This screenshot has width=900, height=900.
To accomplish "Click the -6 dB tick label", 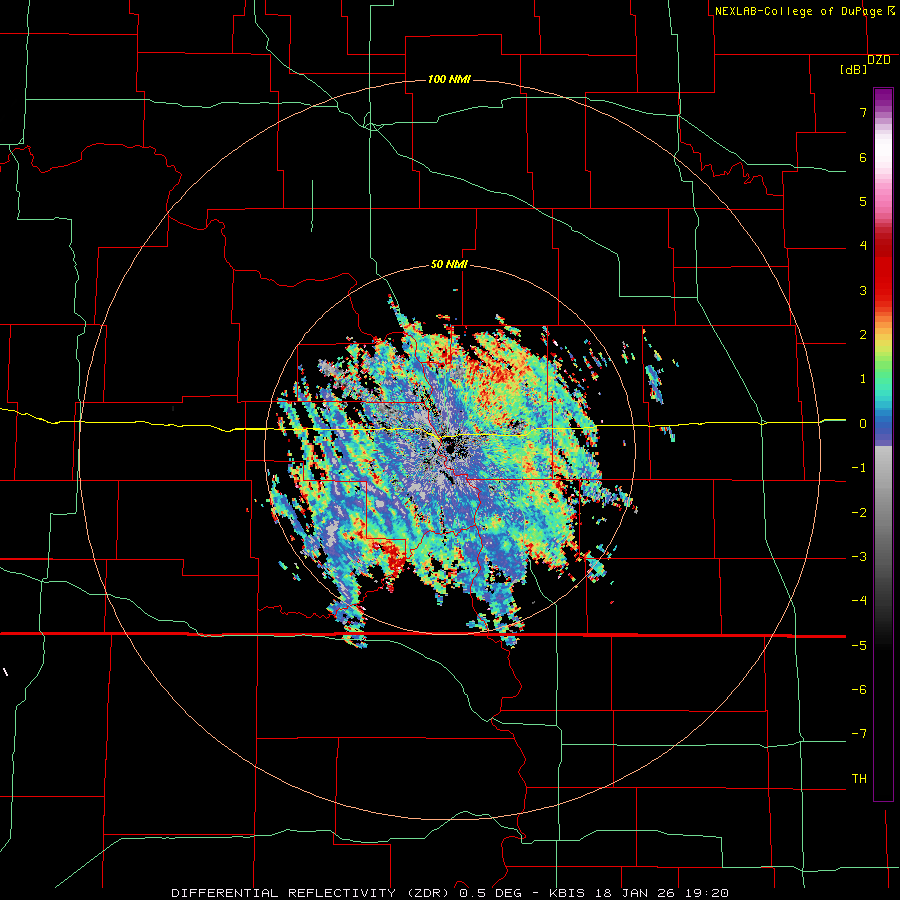I will [x=859, y=690].
